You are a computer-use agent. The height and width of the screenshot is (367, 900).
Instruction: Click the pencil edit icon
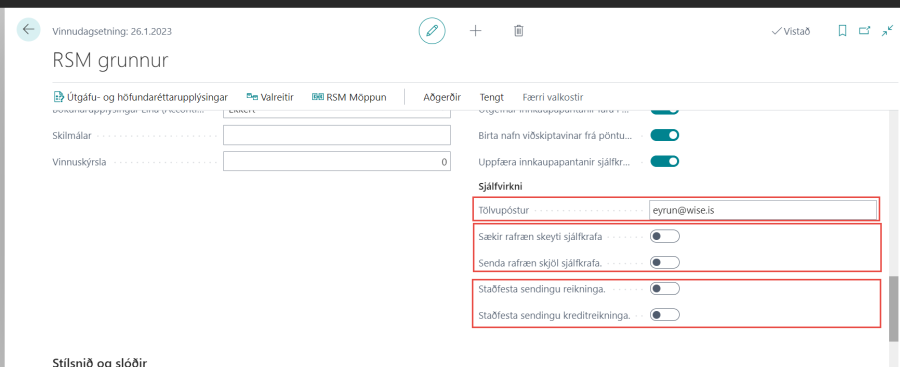pos(432,31)
